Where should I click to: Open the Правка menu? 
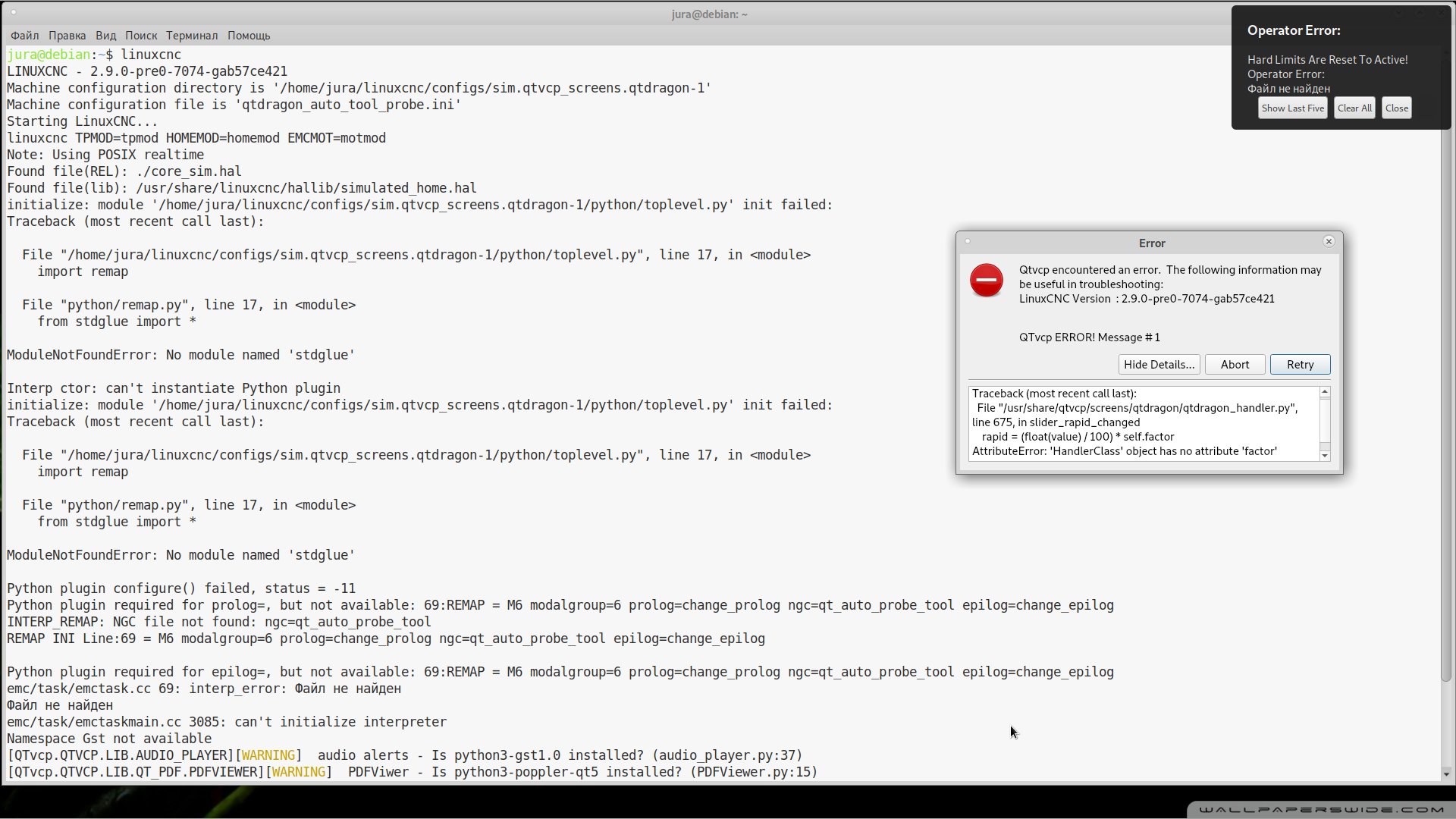67,36
